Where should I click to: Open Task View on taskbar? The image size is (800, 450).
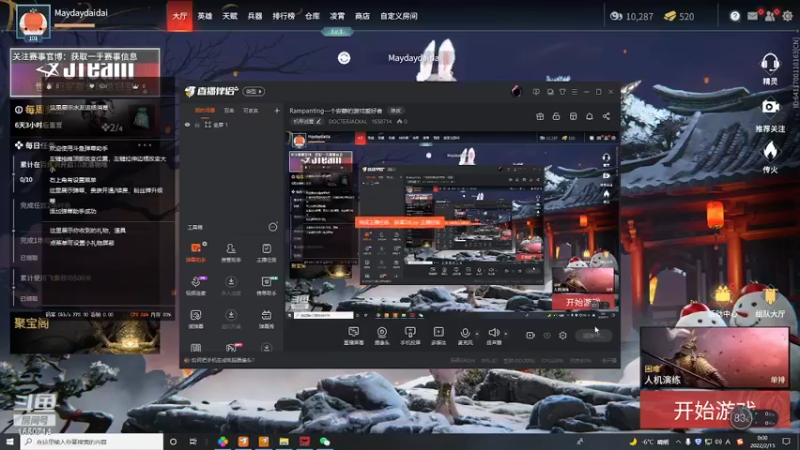(x=193, y=441)
